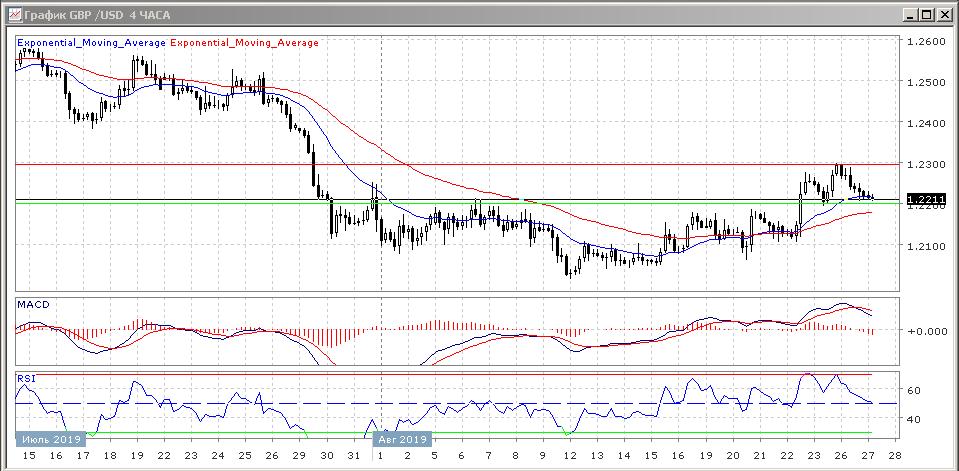Click the MACD indicator panel label
Image resolution: width=959 pixels, height=471 pixels.
(x=33, y=304)
